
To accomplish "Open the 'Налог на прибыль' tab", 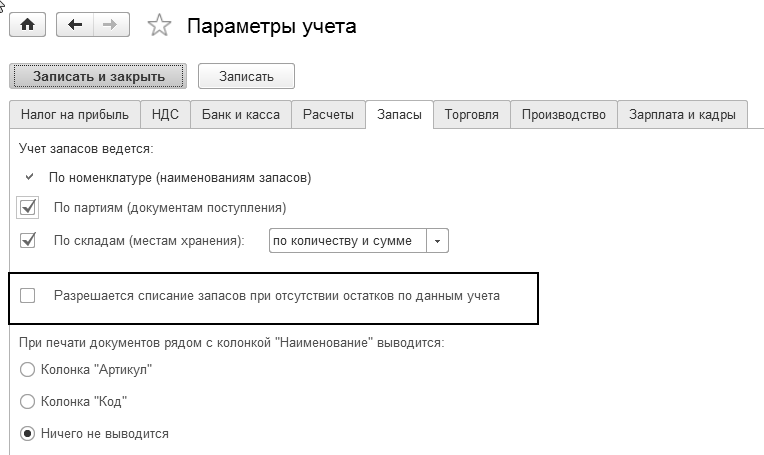I will [x=75, y=115].
